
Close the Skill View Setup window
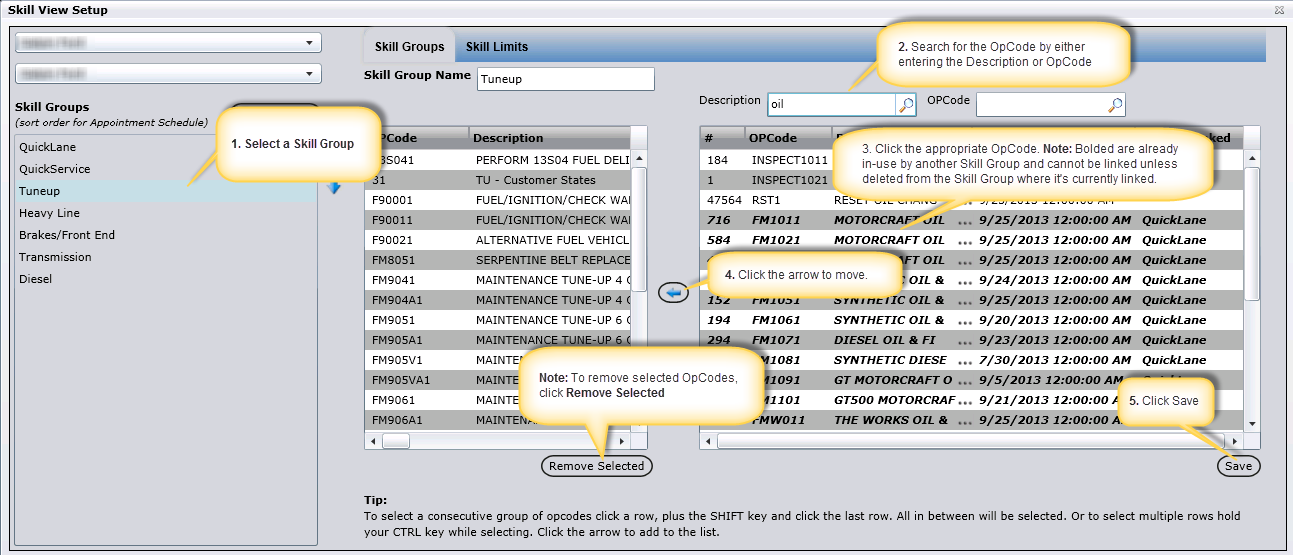tap(1280, 10)
